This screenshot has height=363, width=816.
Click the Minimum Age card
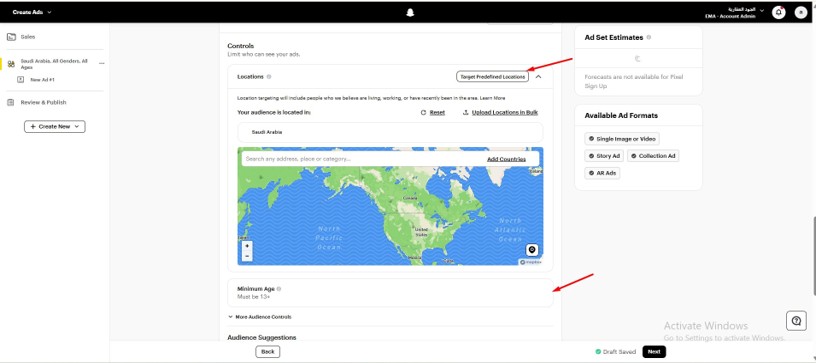click(390, 292)
